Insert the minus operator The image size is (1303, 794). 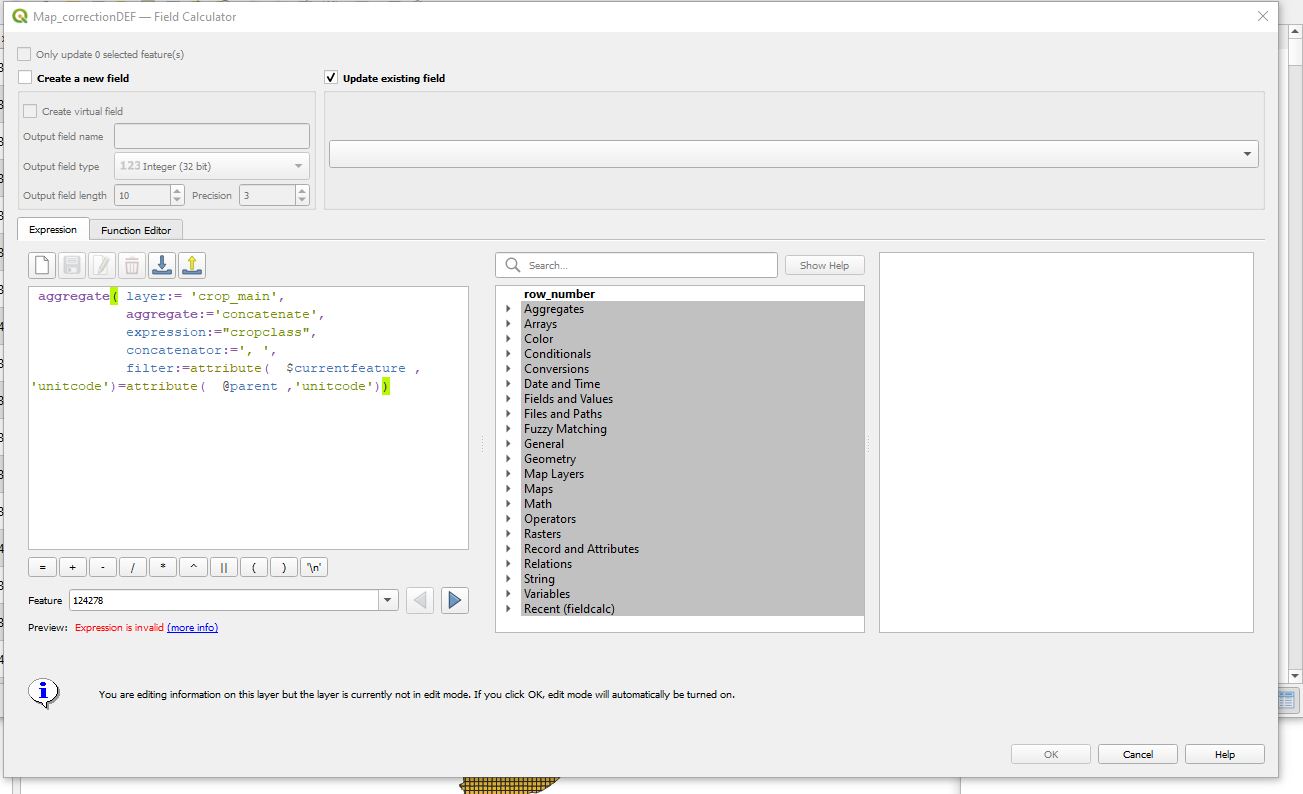(103, 567)
